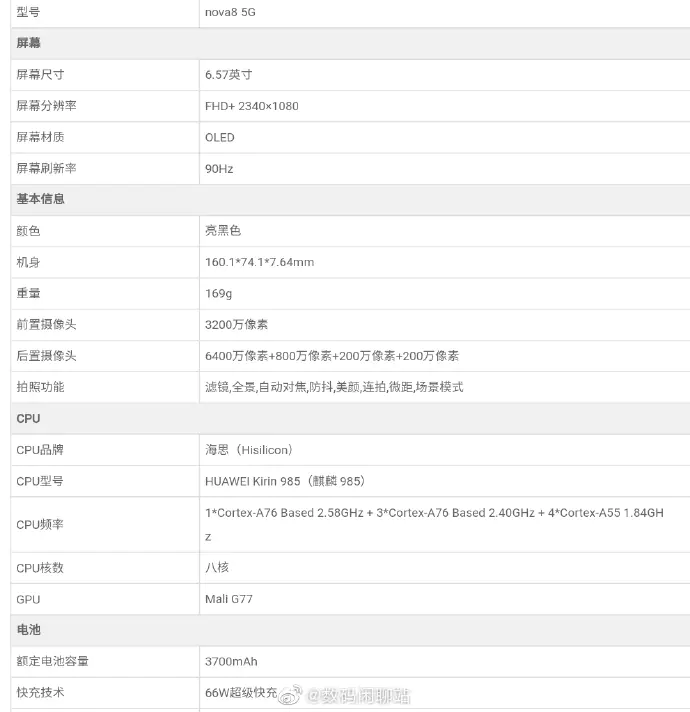Click the 'CPU核数' label

pyautogui.click(x=40, y=568)
